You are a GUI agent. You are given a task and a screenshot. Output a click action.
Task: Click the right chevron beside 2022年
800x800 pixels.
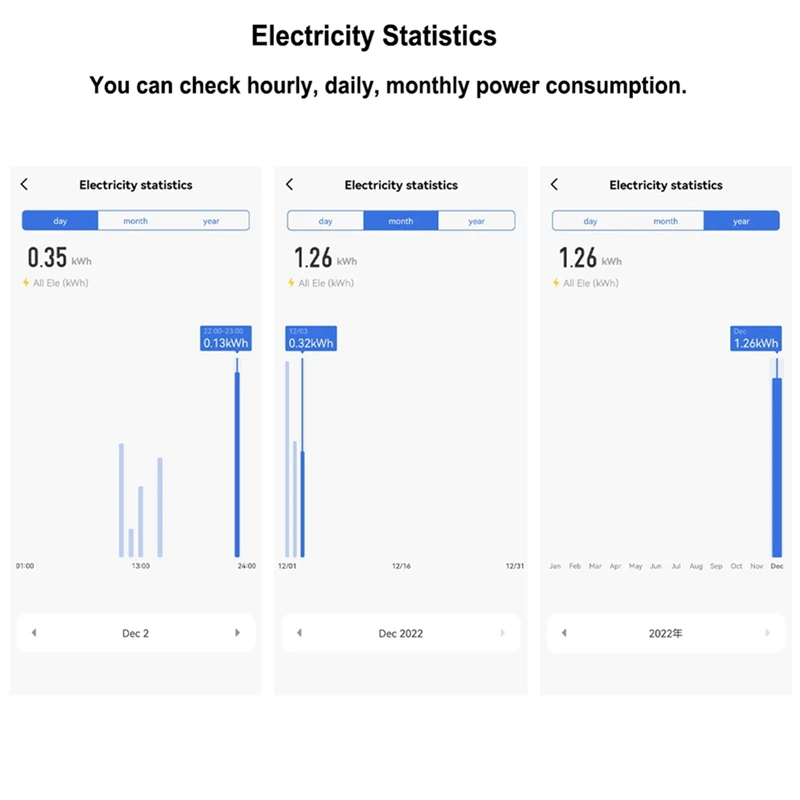(x=767, y=633)
